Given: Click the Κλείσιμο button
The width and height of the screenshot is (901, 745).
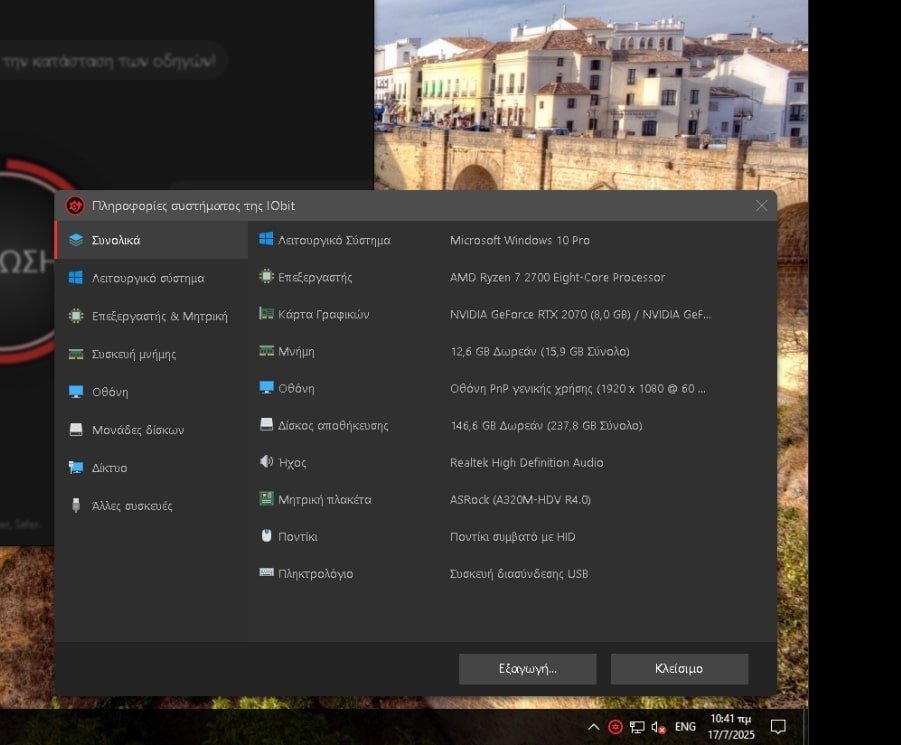Looking at the screenshot, I should click(679, 669).
